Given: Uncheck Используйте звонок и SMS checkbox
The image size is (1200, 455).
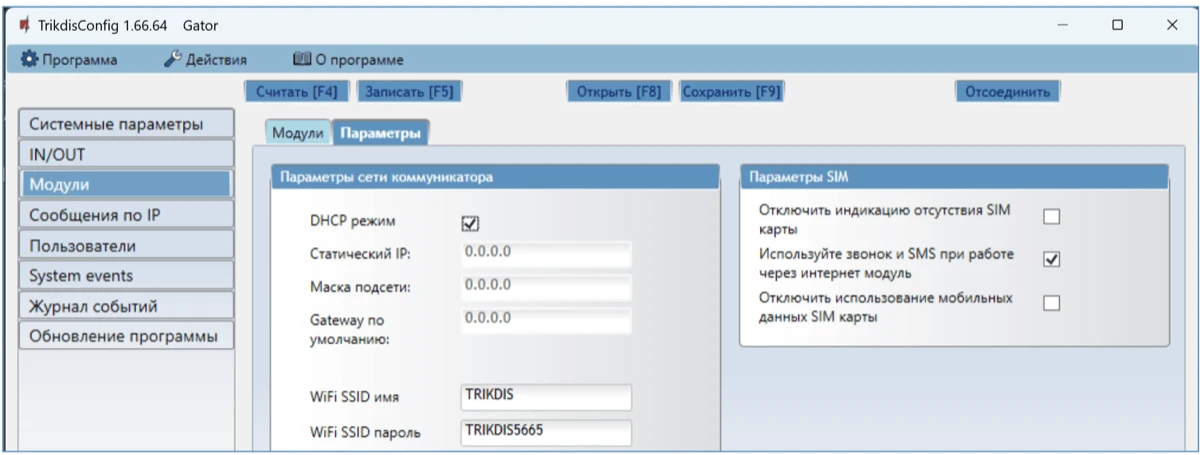Looking at the screenshot, I should [x=1051, y=260].
